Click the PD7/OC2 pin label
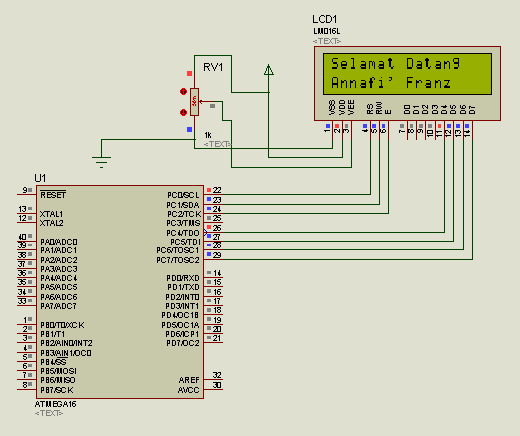The height and width of the screenshot is (436, 520). click(183, 343)
